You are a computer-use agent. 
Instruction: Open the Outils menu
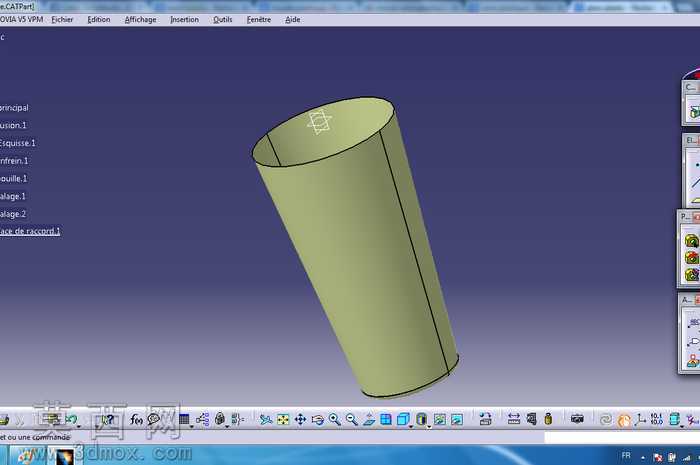point(223,20)
